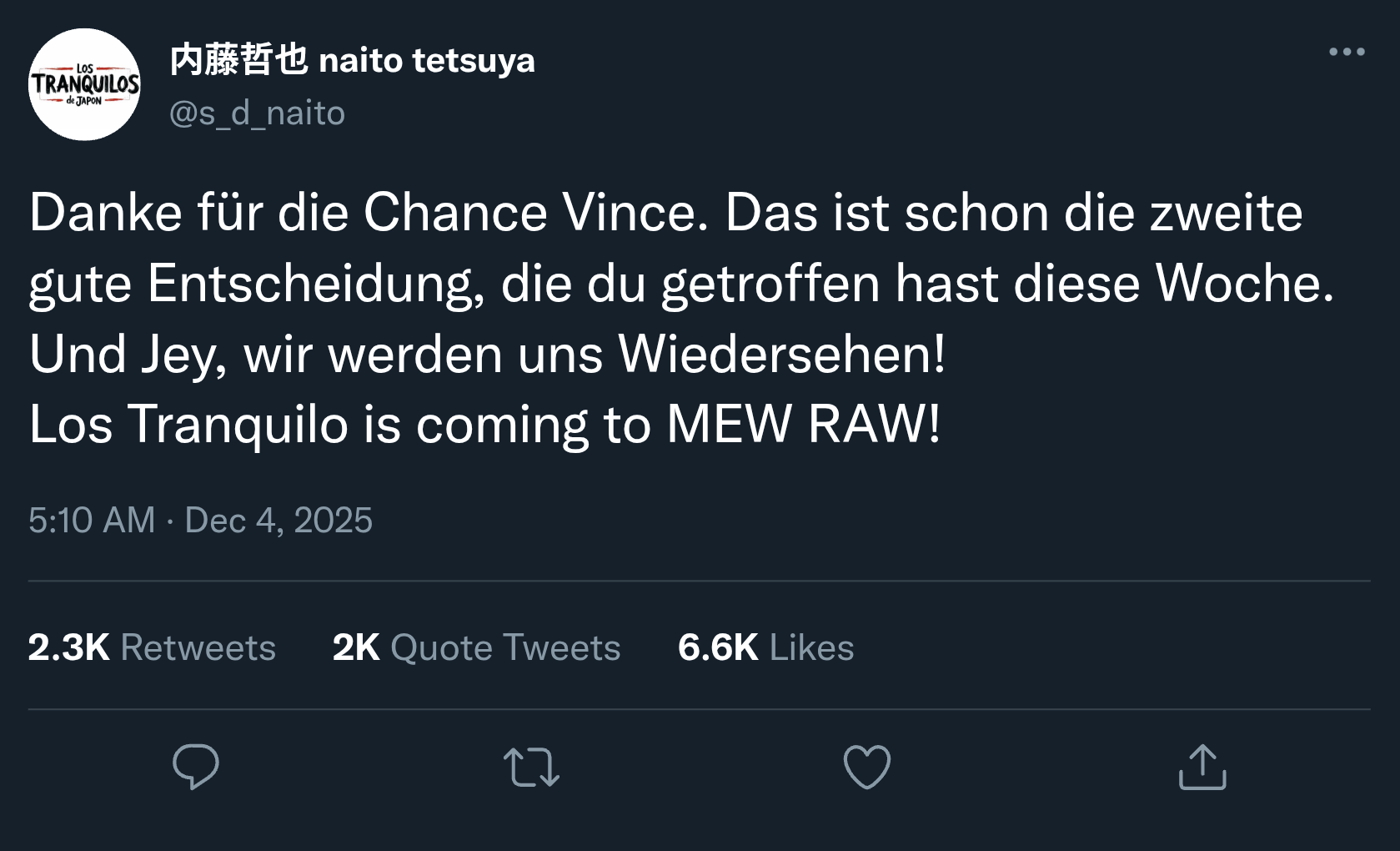The width and height of the screenshot is (1400, 851).
Task: Click the "Und Jey, wir werden uns Wiedersehen!" line
Action: pos(487,354)
